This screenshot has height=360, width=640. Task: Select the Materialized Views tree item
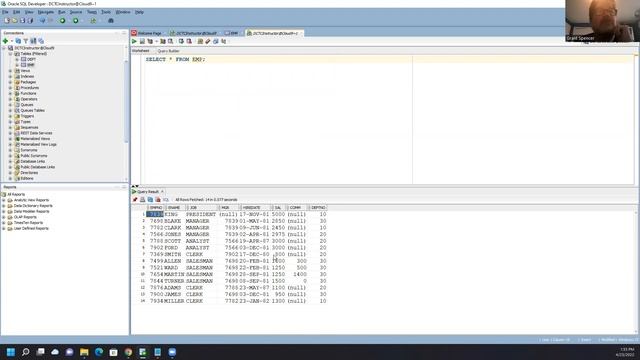(x=35, y=139)
